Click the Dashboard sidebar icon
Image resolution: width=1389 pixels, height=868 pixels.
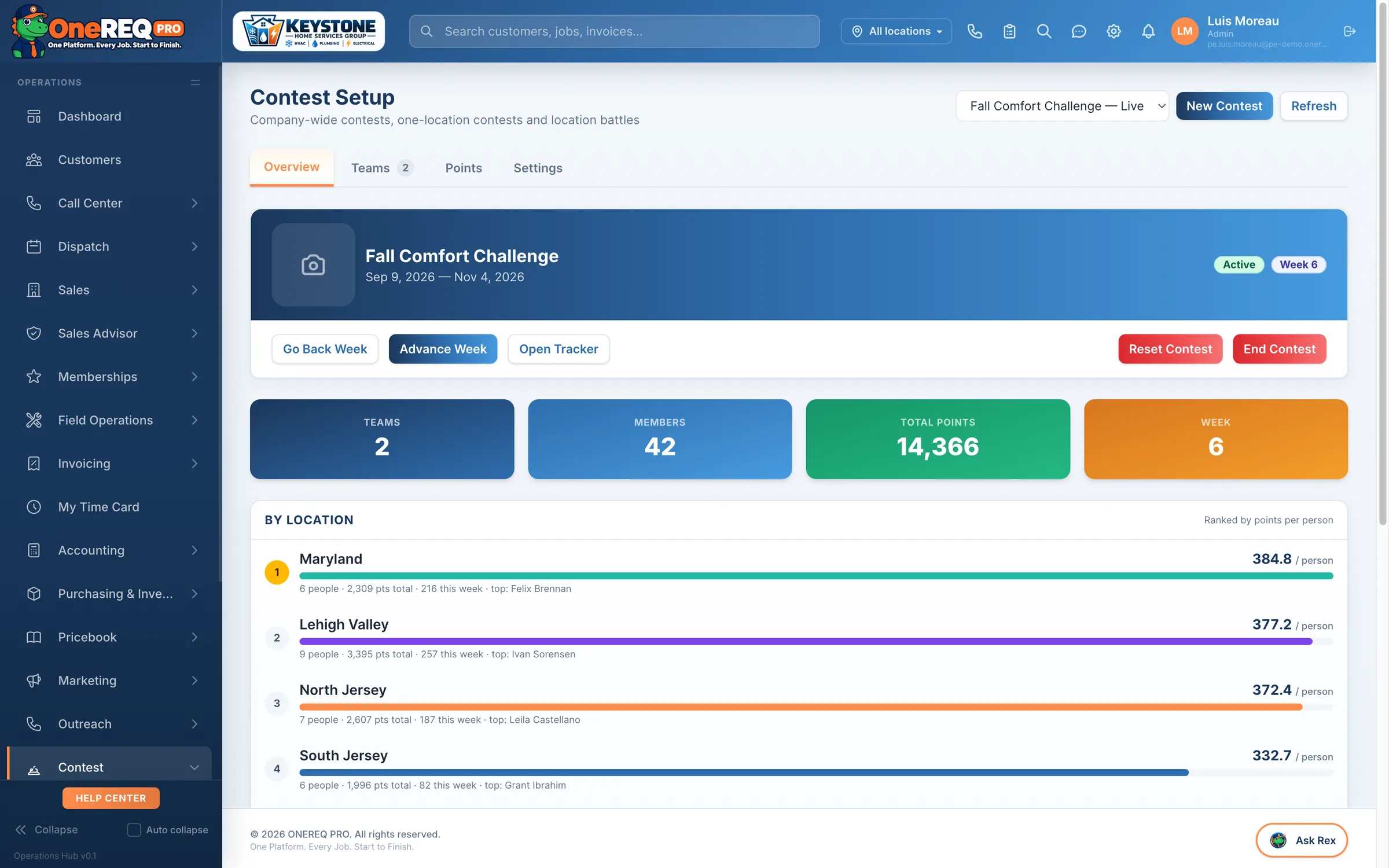(x=34, y=116)
